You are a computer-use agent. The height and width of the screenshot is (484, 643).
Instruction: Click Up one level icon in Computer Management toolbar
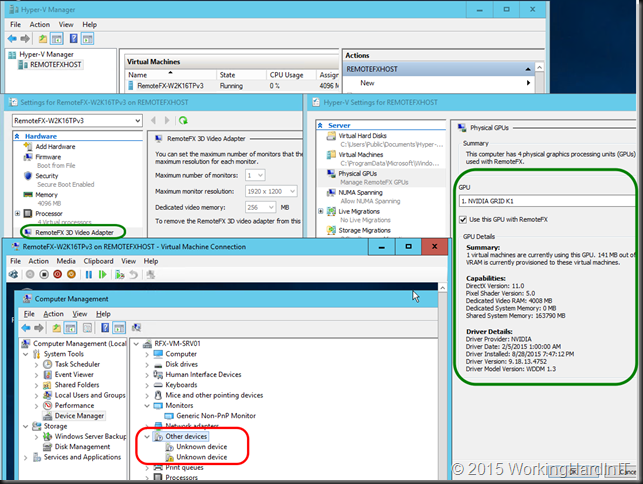point(57,328)
